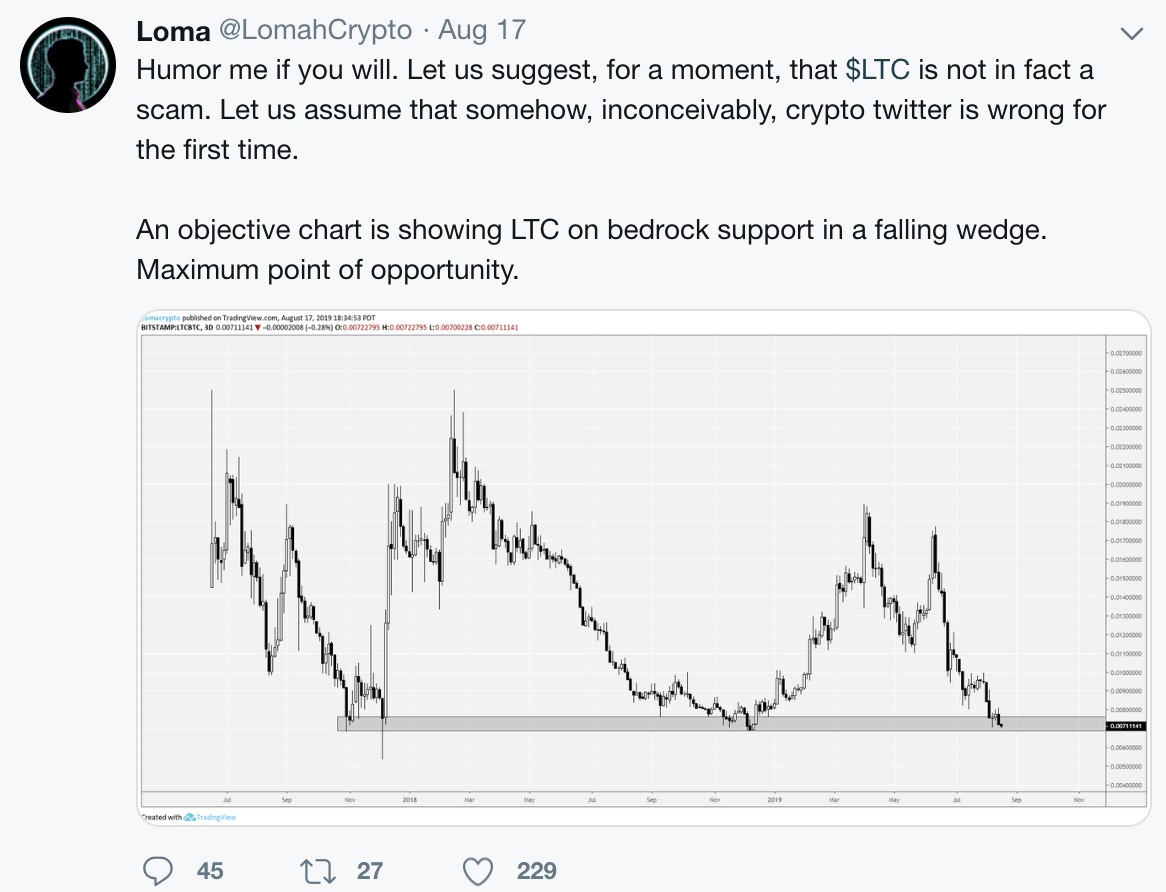
Task: View the 229 likes count
Action: coord(536,871)
